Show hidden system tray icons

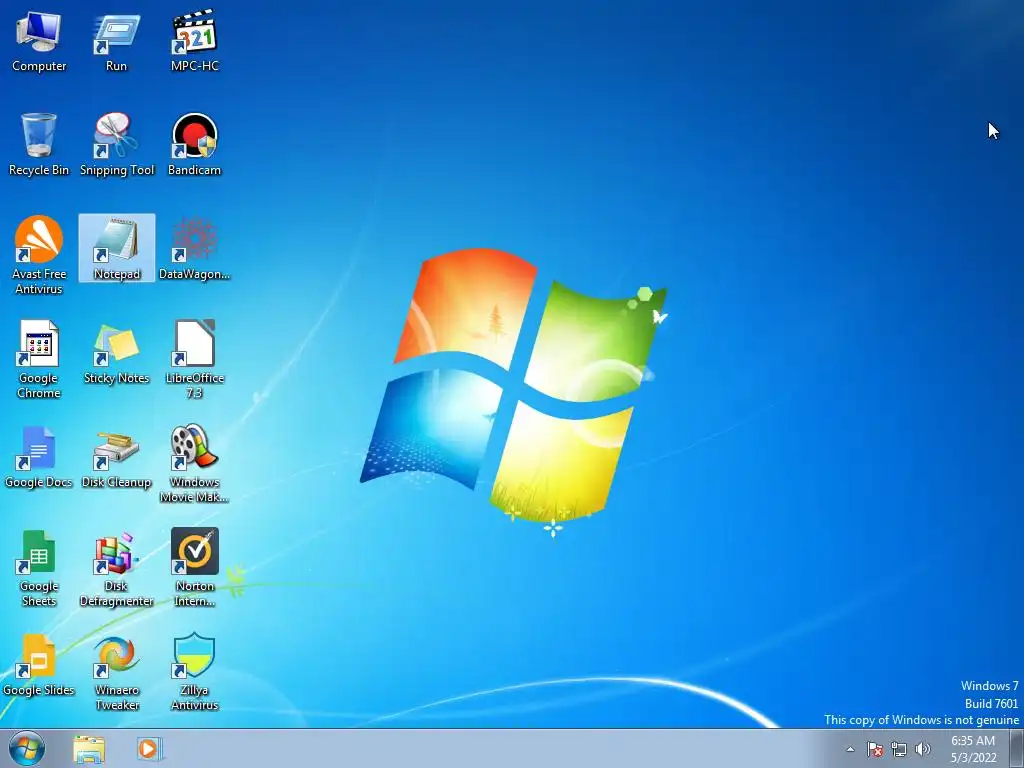click(850, 749)
